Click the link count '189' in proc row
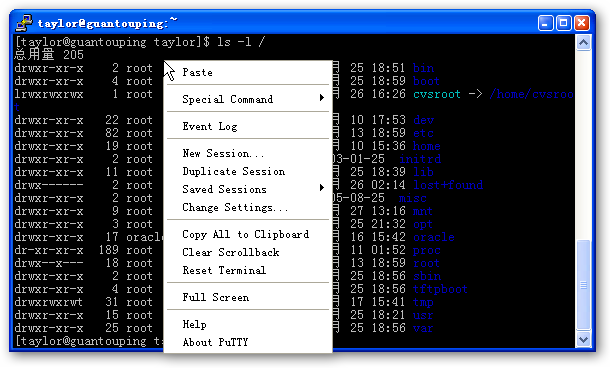 109,250
